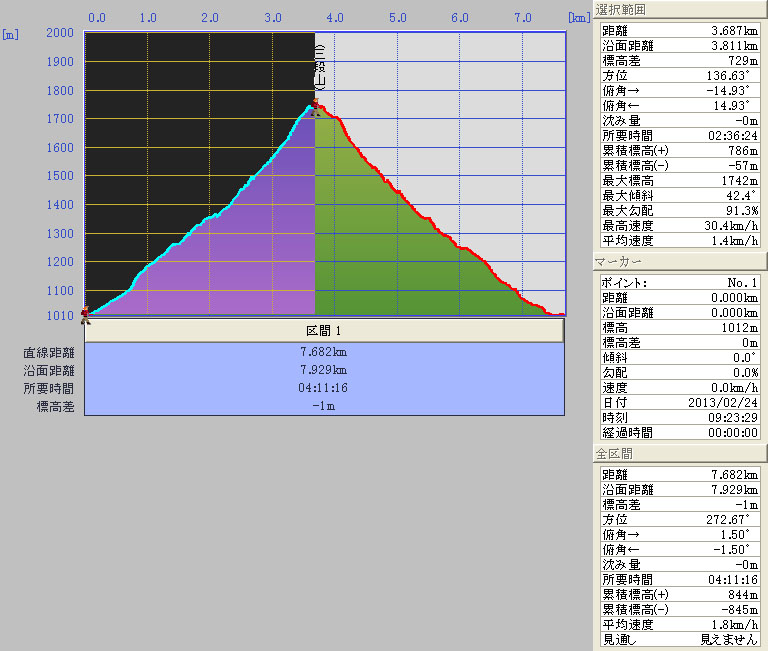Click the hiker icon at the summit
Screen dimensions: 768x651
click(316, 107)
